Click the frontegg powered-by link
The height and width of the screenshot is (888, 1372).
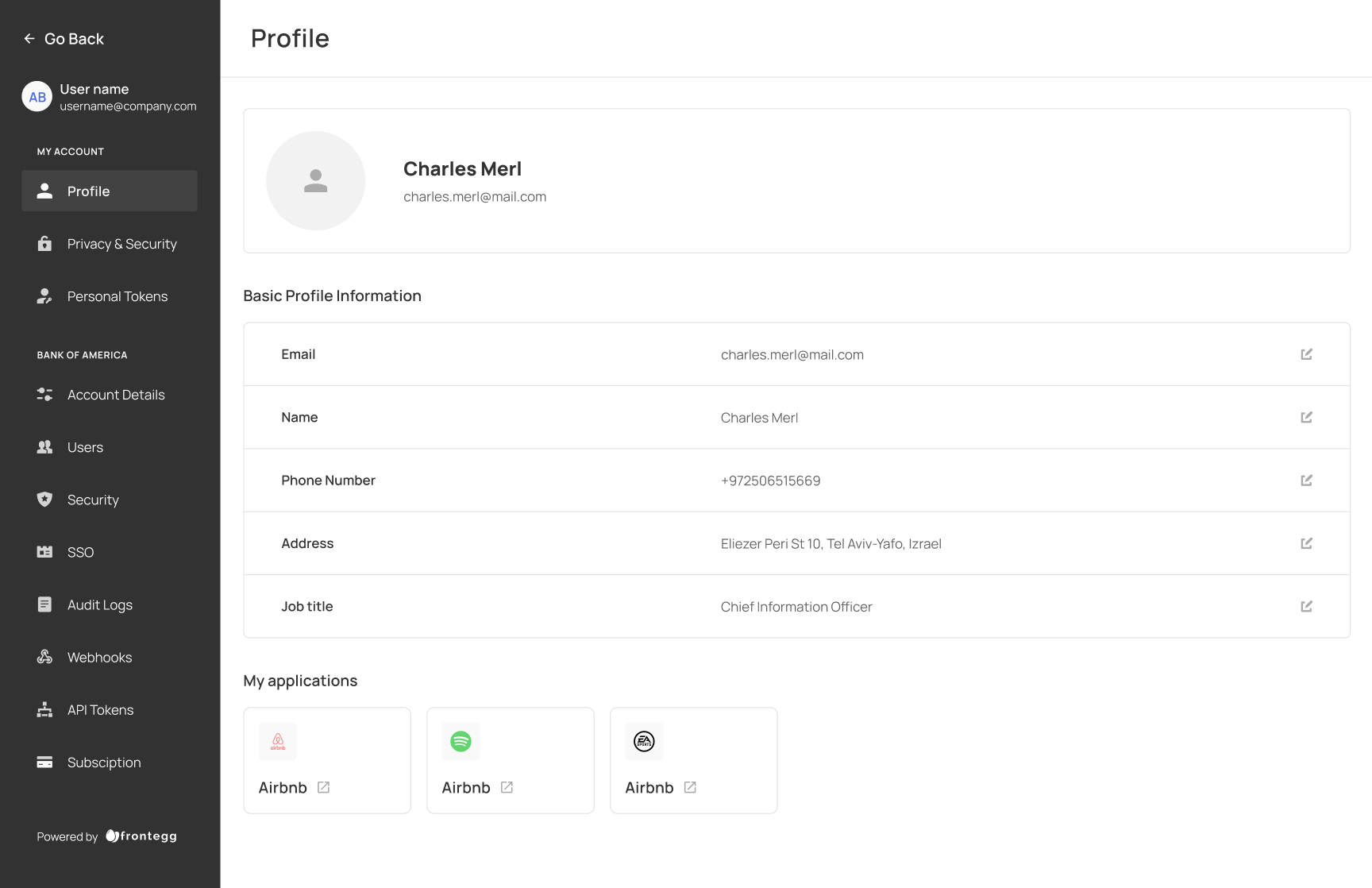coord(141,836)
